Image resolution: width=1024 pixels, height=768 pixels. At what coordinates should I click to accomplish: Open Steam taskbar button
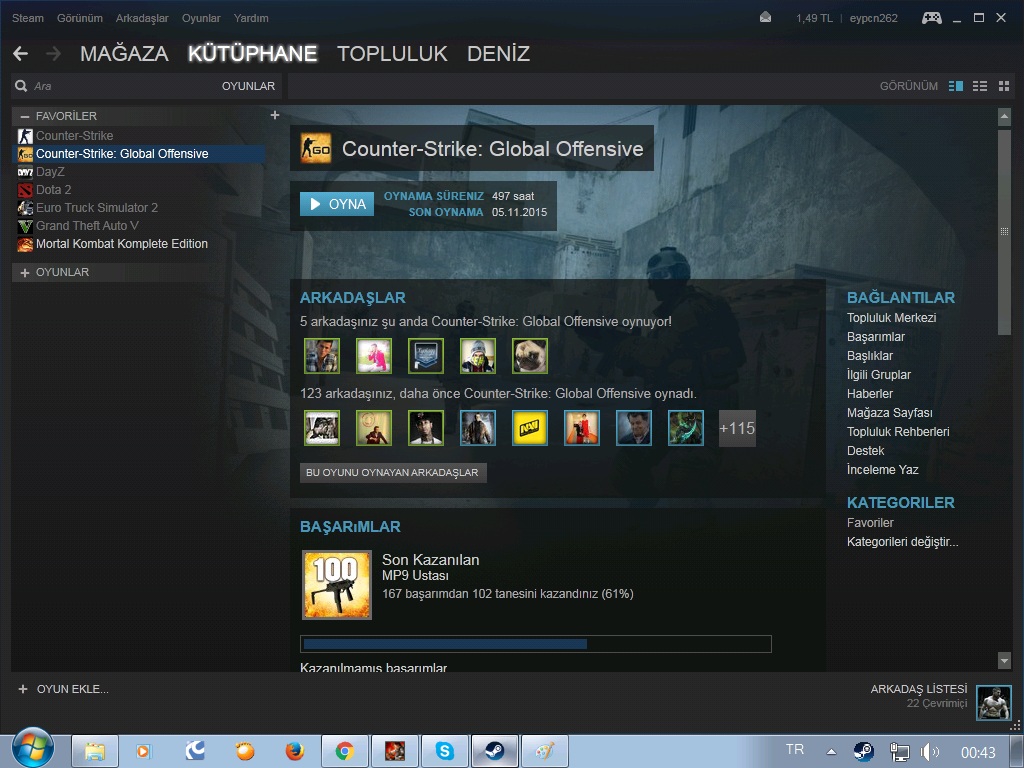tap(494, 751)
